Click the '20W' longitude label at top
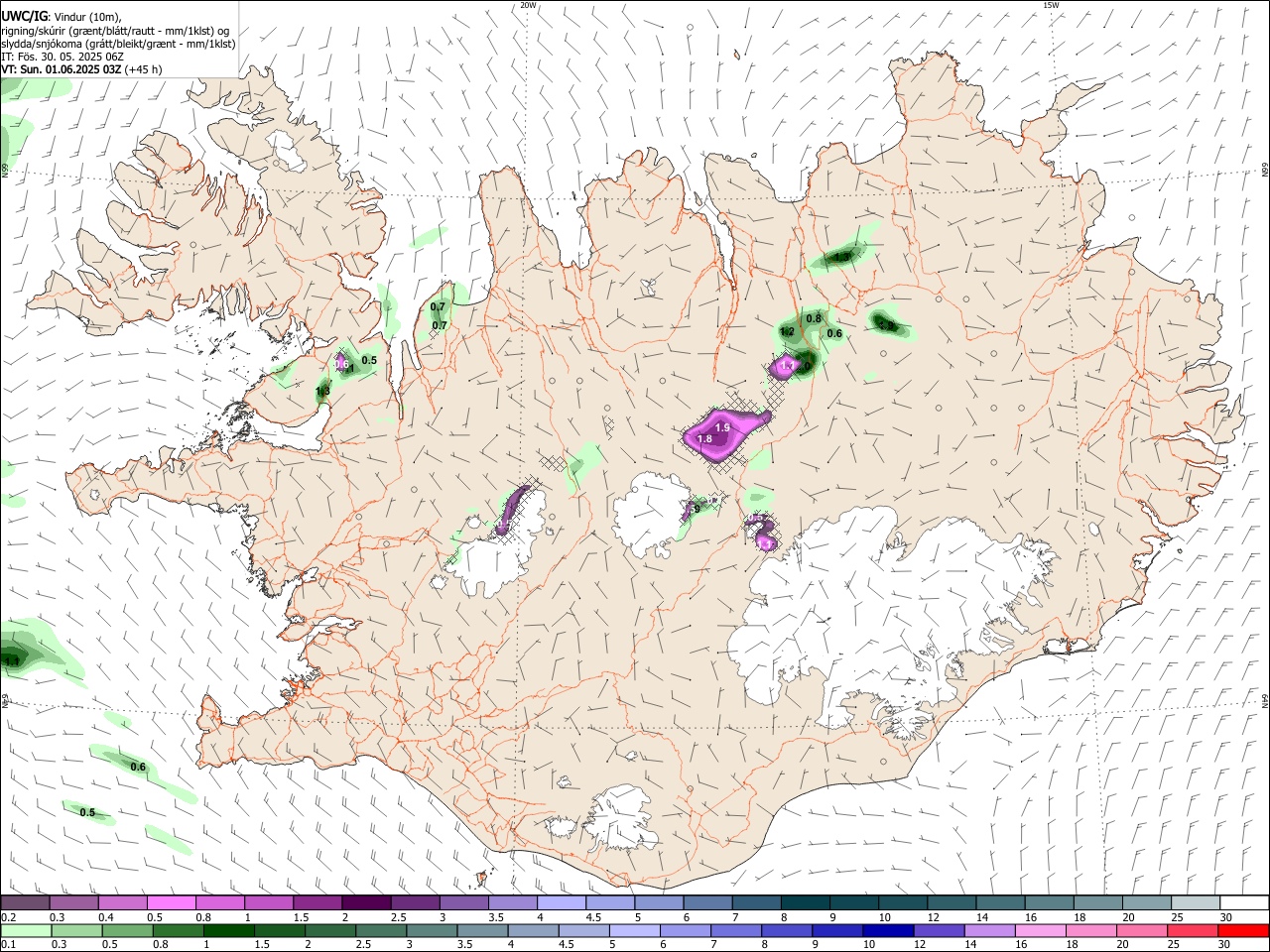The image size is (1270, 952). 528,5
